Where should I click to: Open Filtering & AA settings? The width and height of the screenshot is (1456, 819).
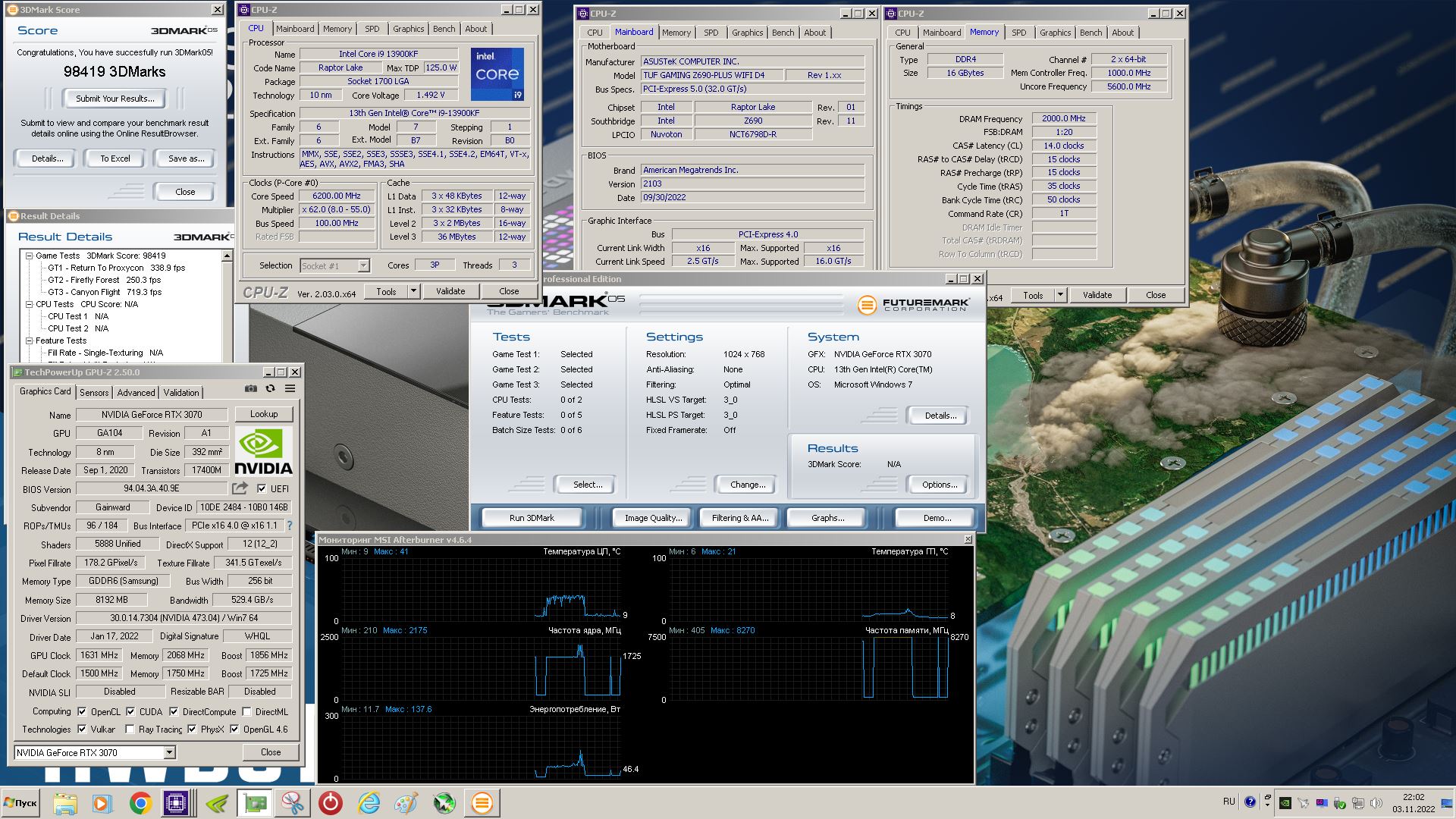[740, 518]
